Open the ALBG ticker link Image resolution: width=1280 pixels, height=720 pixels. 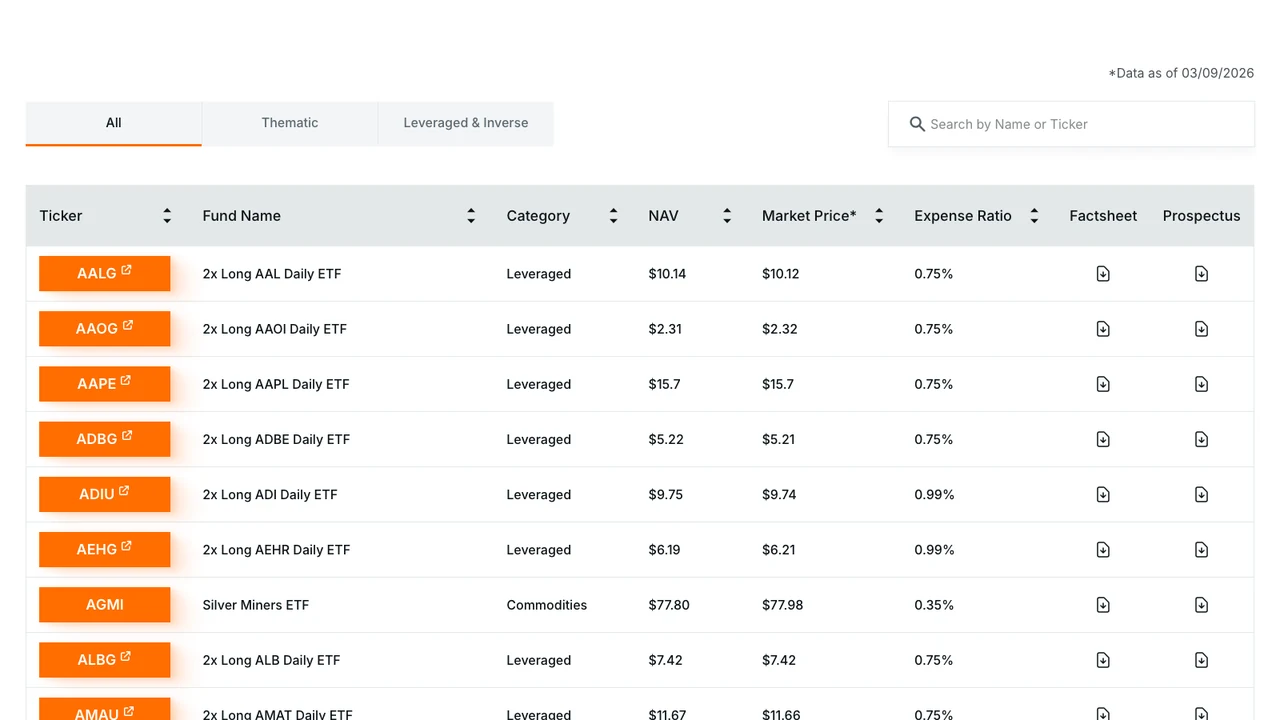(x=105, y=660)
